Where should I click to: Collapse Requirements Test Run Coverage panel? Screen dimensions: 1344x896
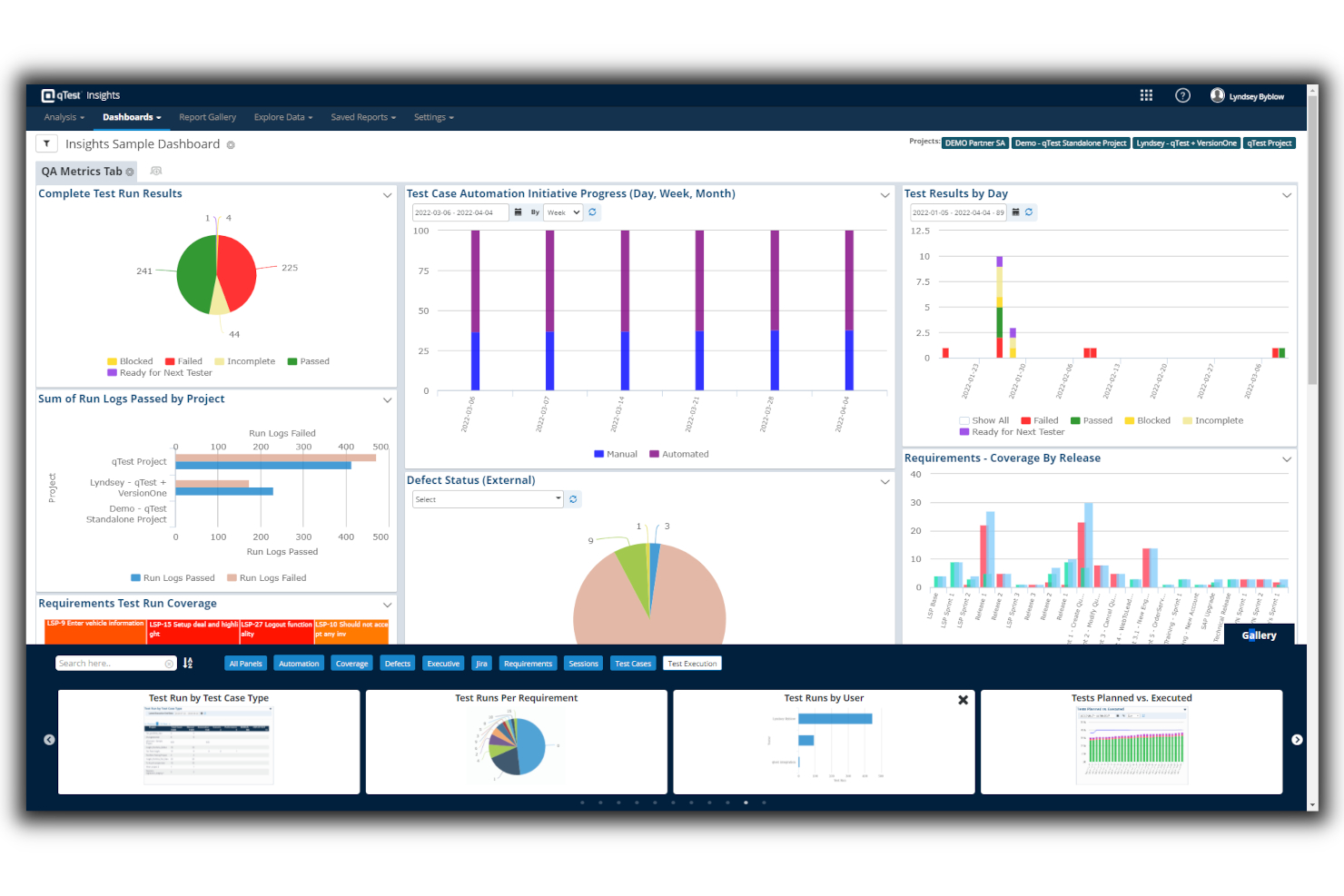[x=388, y=606]
